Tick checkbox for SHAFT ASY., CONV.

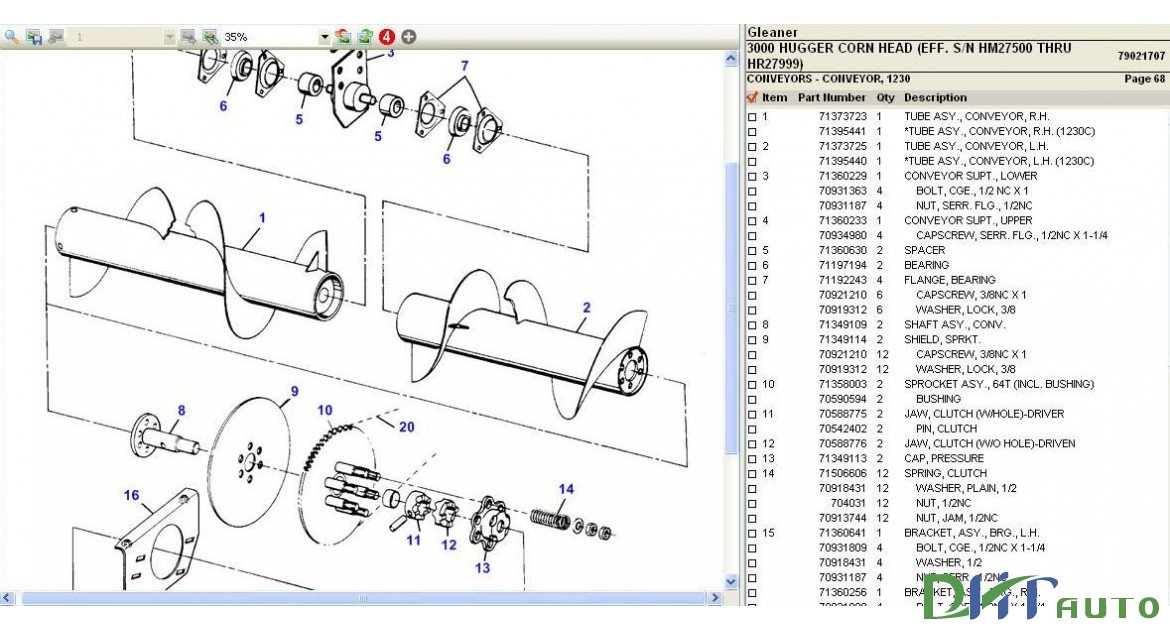pos(752,325)
